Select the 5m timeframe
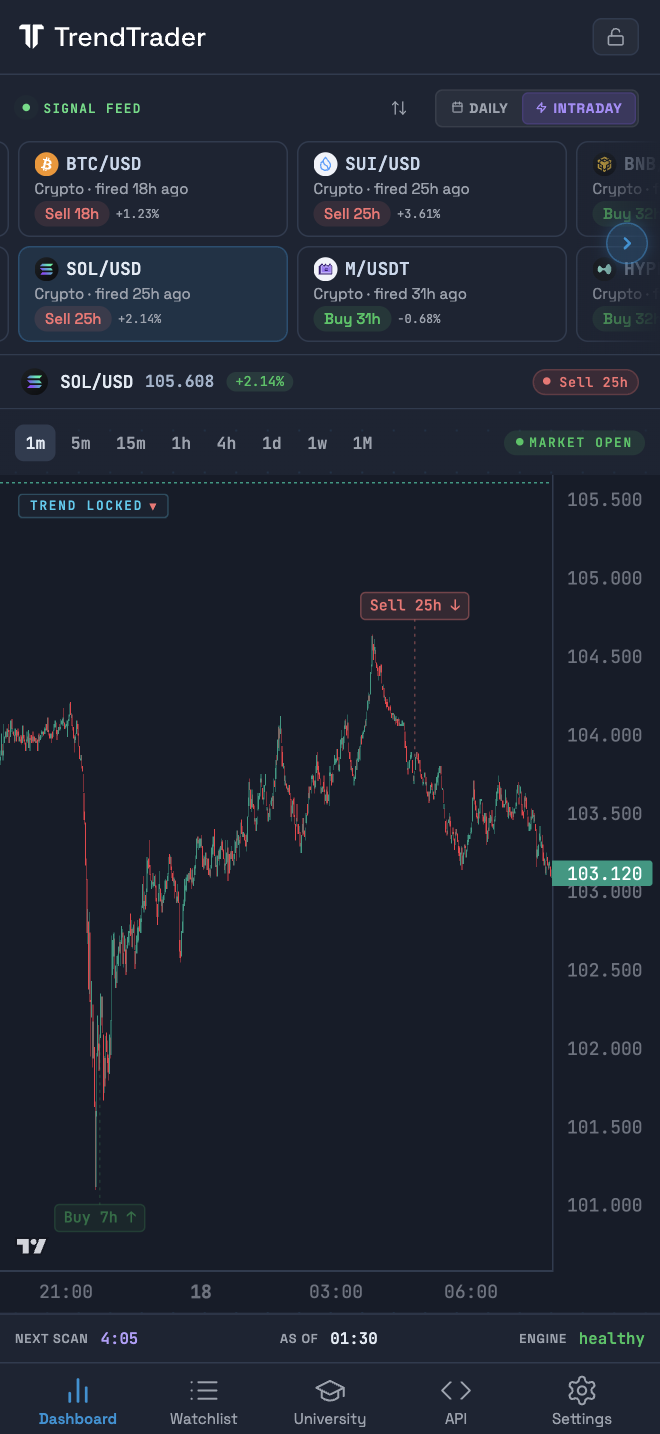Viewport: 660px width, 1434px height. coord(81,443)
